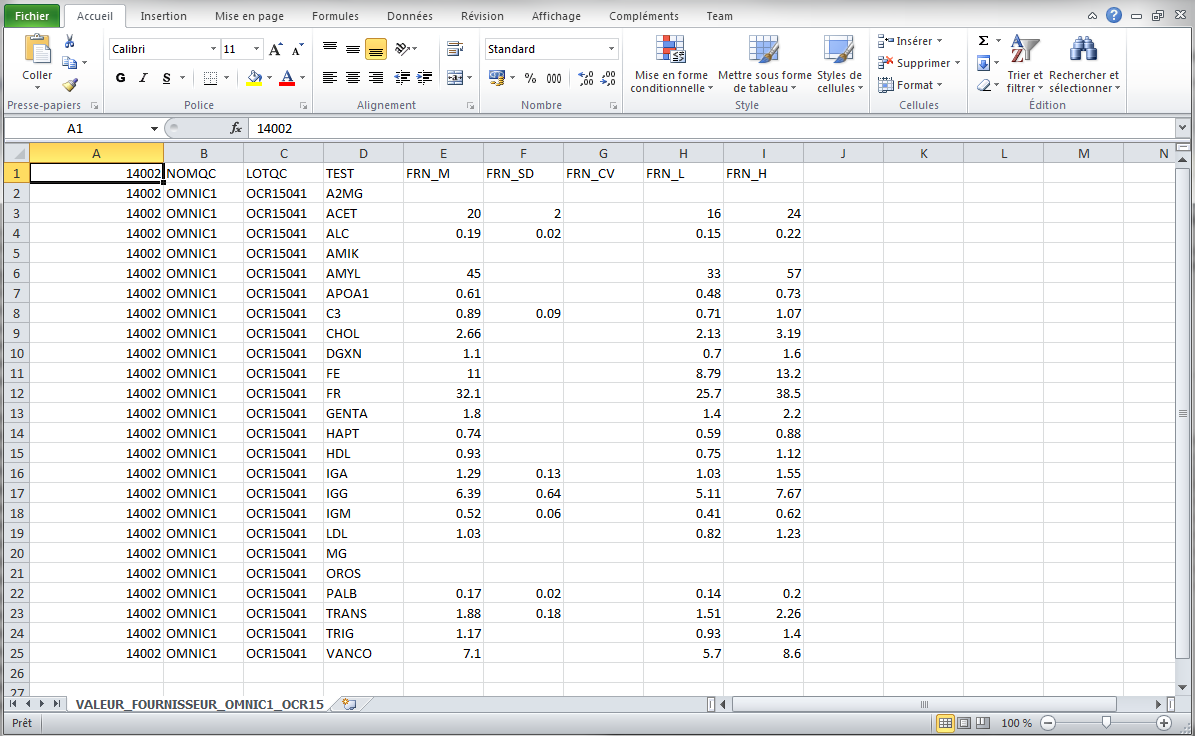Click Mettre sous forme de tableau
Image resolution: width=1195 pixels, height=736 pixels.
click(764, 65)
